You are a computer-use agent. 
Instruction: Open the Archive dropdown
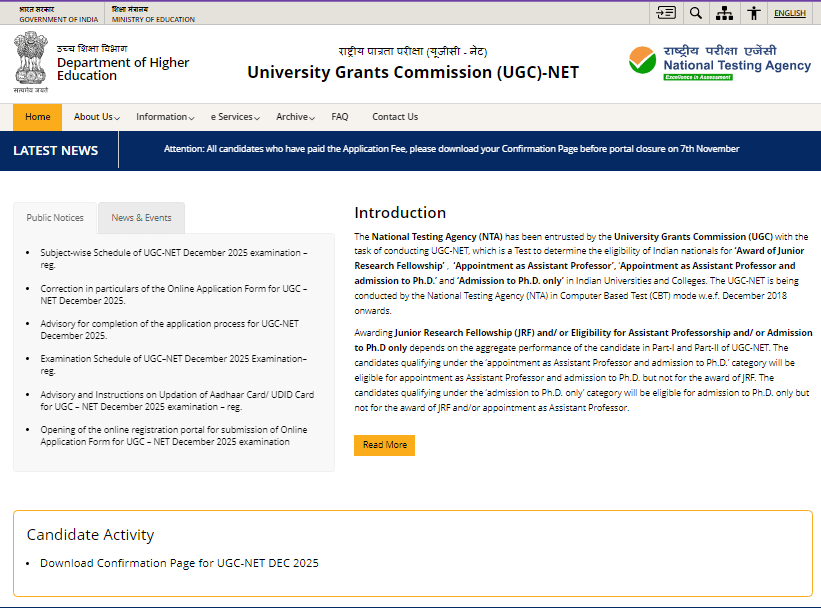pos(293,117)
